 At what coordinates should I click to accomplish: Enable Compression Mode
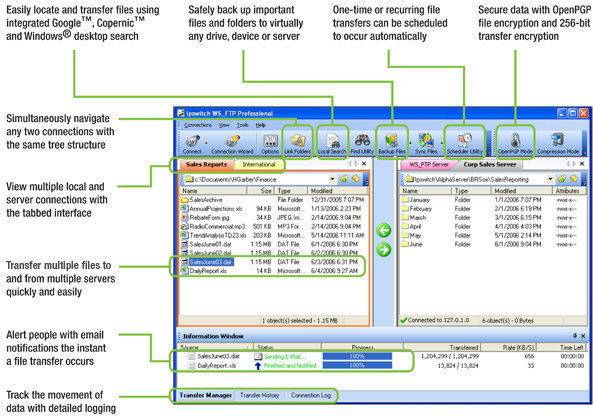click(x=558, y=144)
